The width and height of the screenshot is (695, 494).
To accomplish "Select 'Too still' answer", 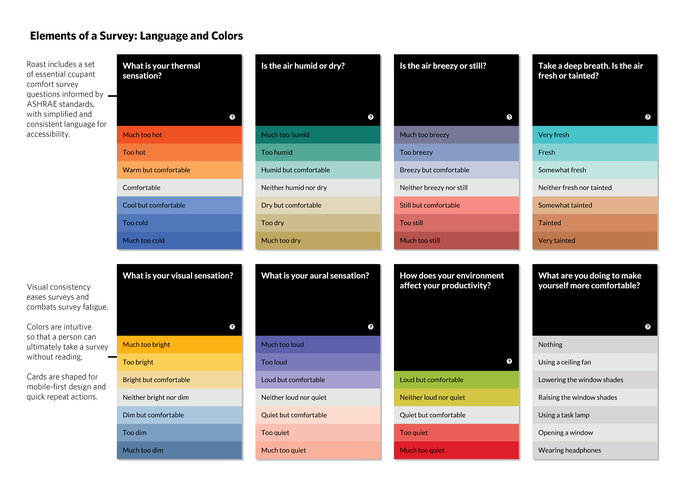I will pos(457,223).
